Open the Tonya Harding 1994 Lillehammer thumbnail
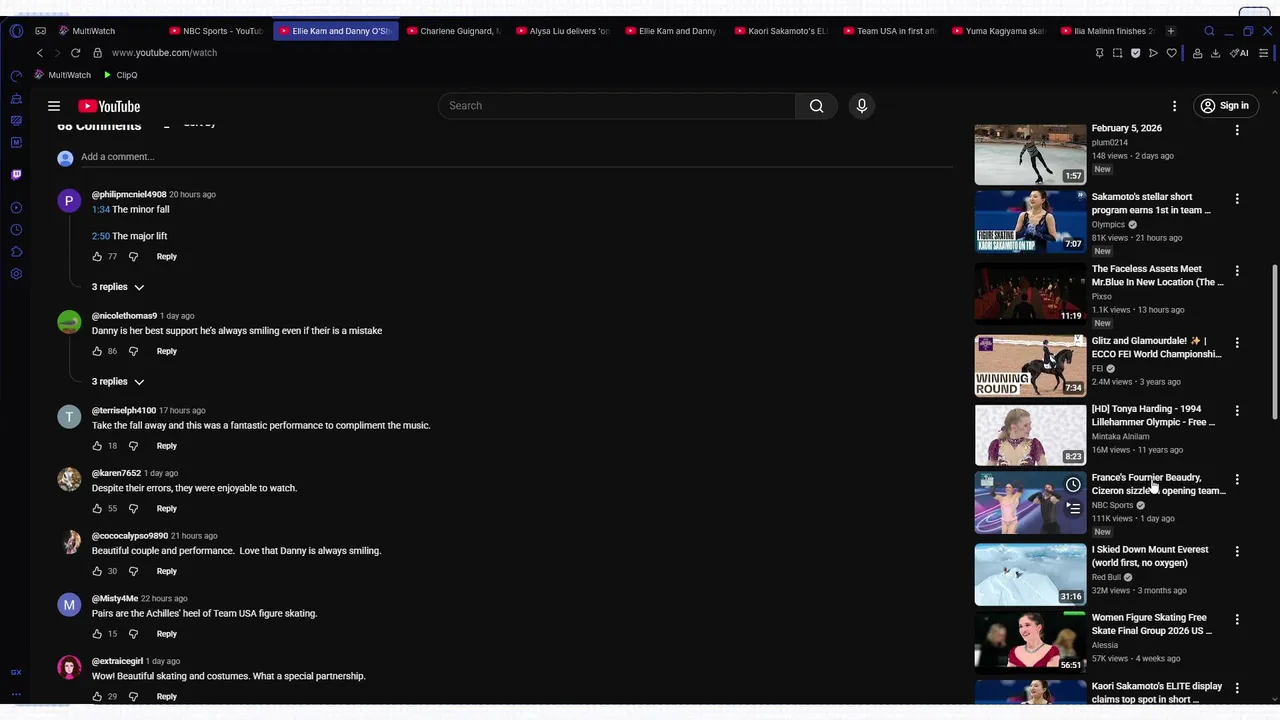 pos(1030,435)
